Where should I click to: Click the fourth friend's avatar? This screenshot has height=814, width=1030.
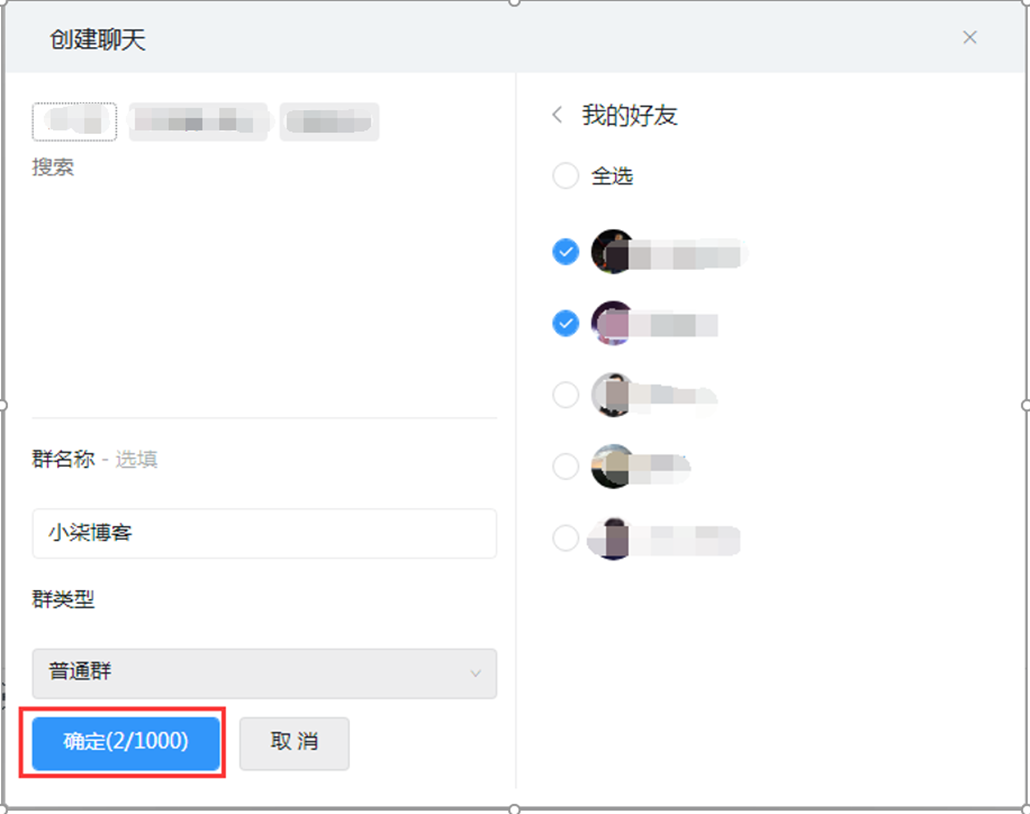(612, 466)
